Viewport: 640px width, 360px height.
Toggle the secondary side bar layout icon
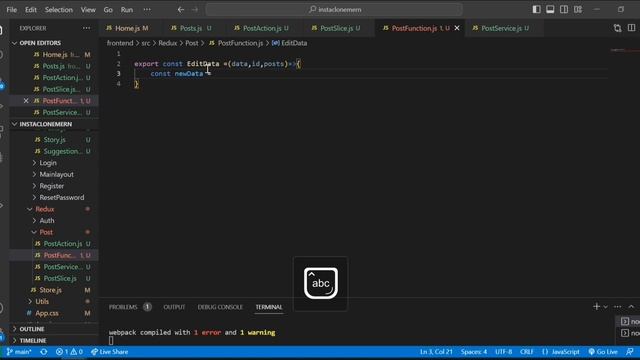(564, 9)
